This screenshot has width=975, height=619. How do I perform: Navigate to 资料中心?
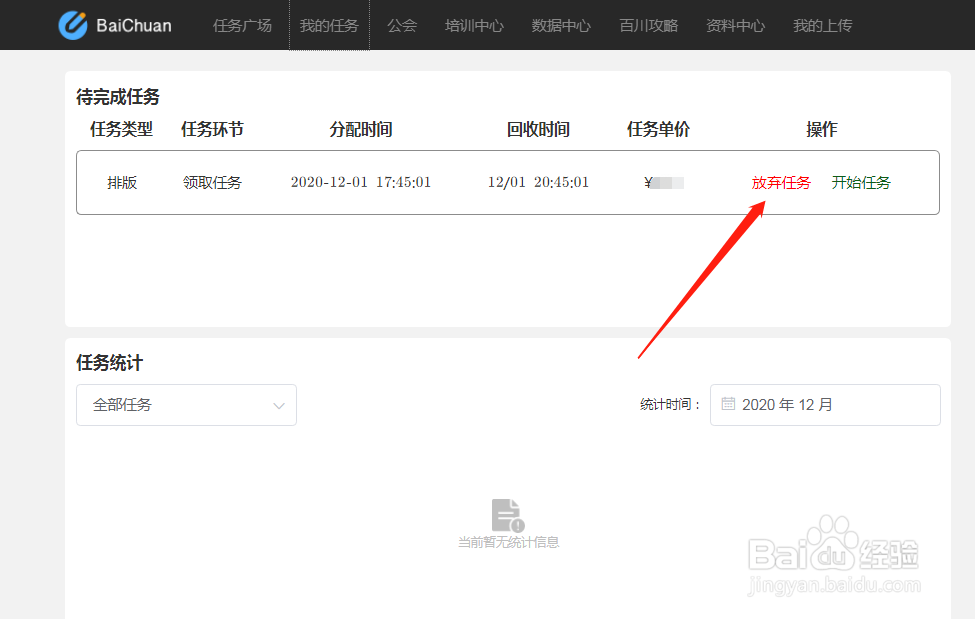pos(736,26)
